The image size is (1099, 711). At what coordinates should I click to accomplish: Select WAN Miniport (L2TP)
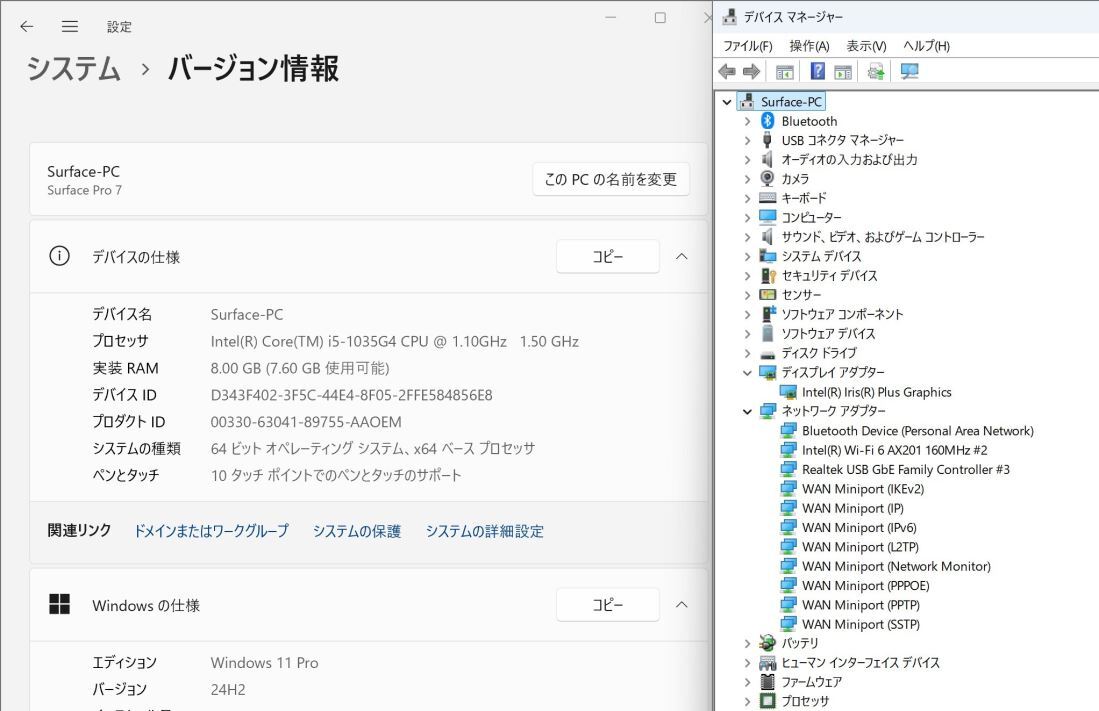pos(860,547)
